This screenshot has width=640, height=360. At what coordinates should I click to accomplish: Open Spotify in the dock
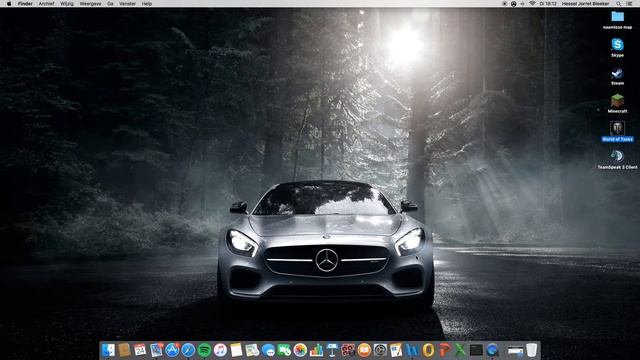pos(204,350)
